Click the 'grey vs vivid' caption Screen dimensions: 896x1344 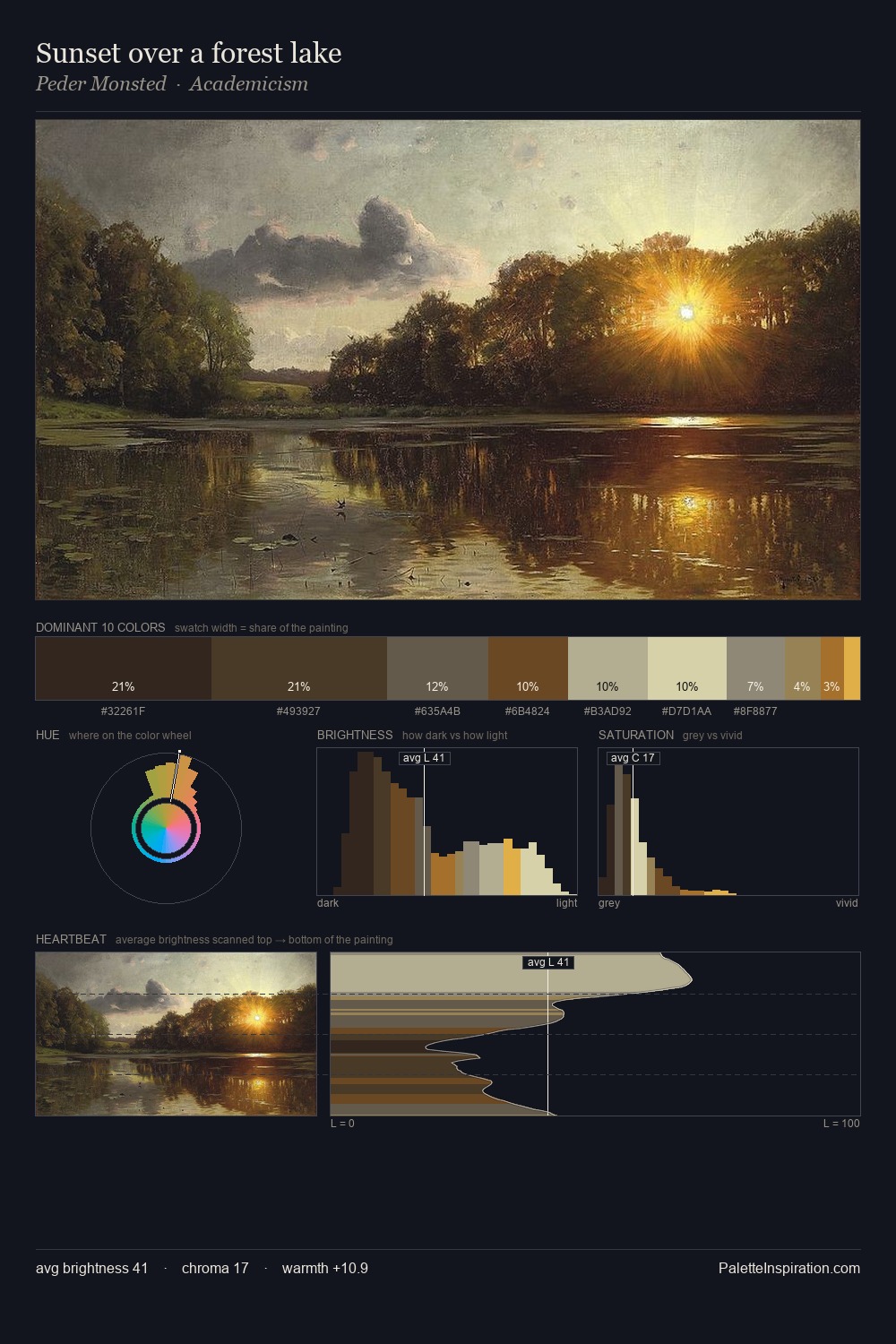[x=712, y=735]
